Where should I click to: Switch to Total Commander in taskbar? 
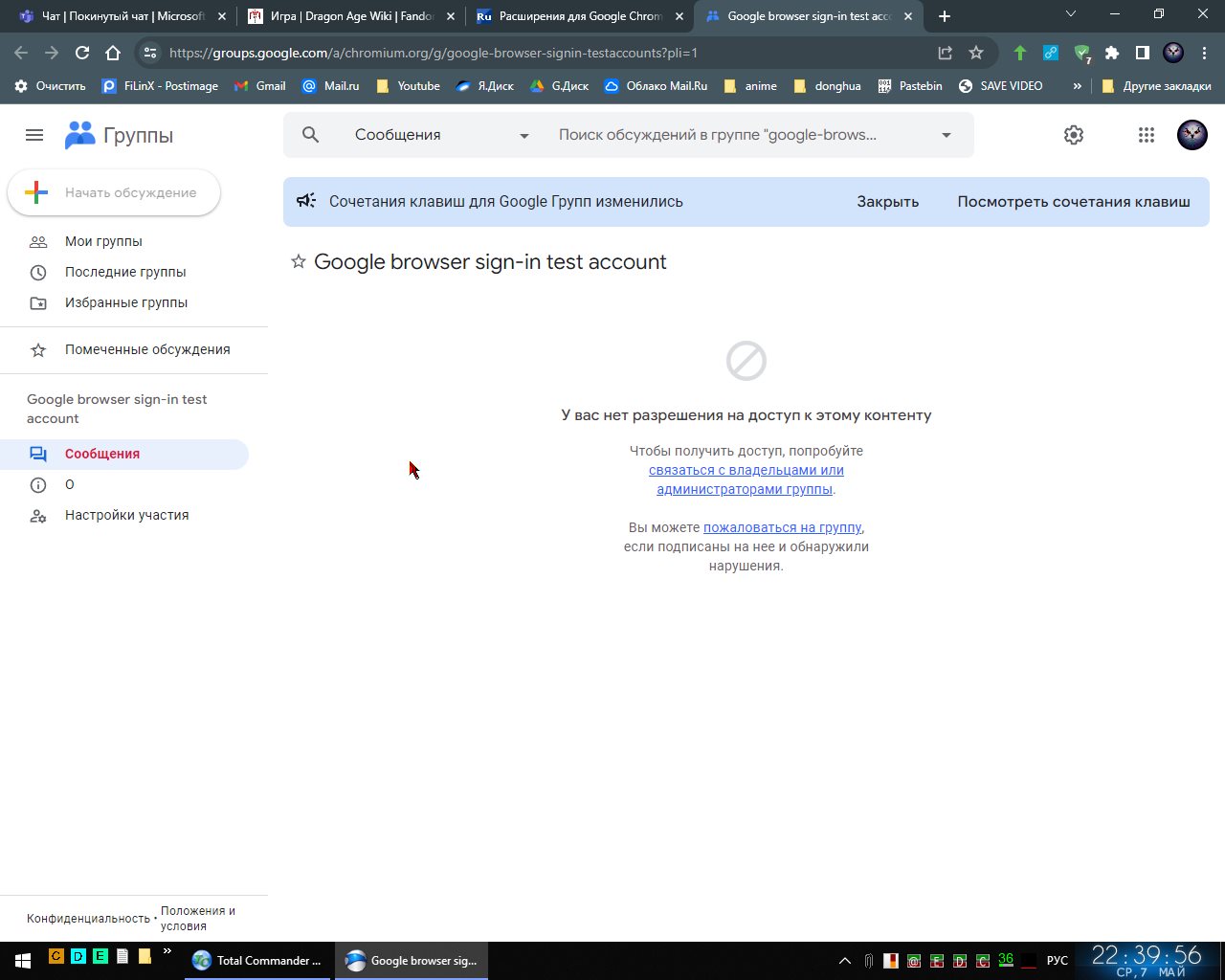click(x=258, y=960)
